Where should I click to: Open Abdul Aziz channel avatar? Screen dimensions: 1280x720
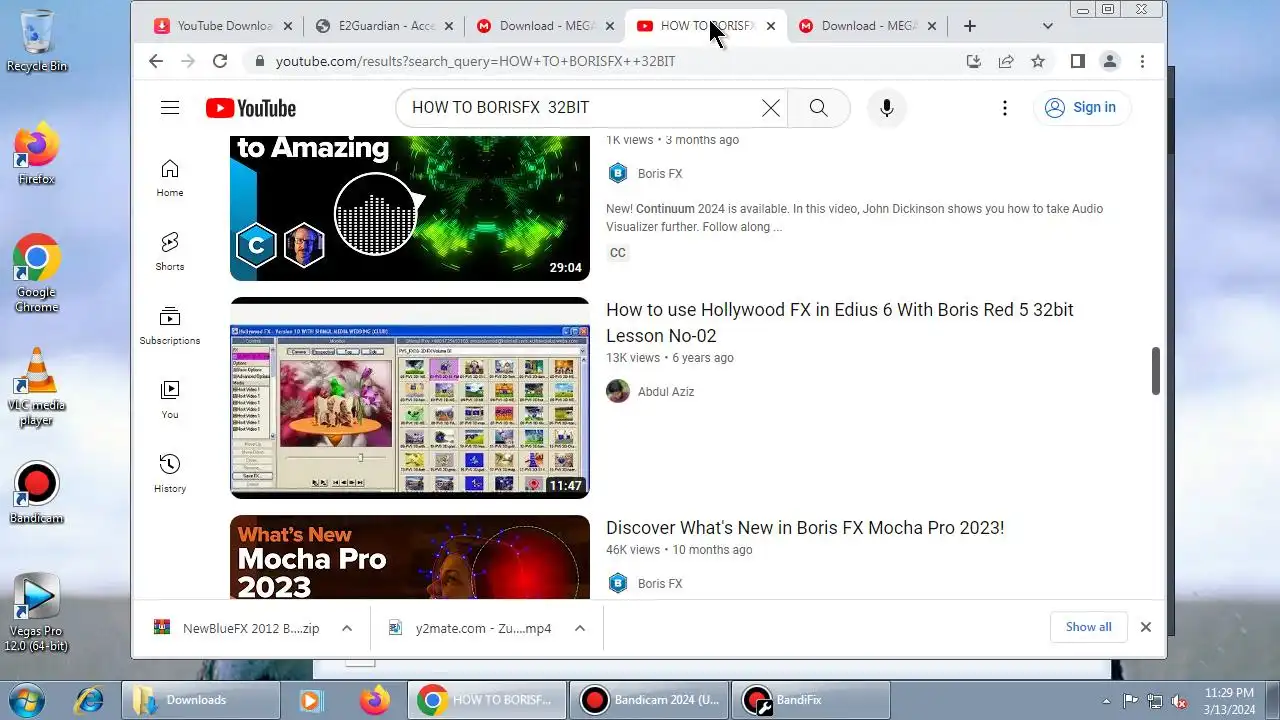(x=618, y=391)
